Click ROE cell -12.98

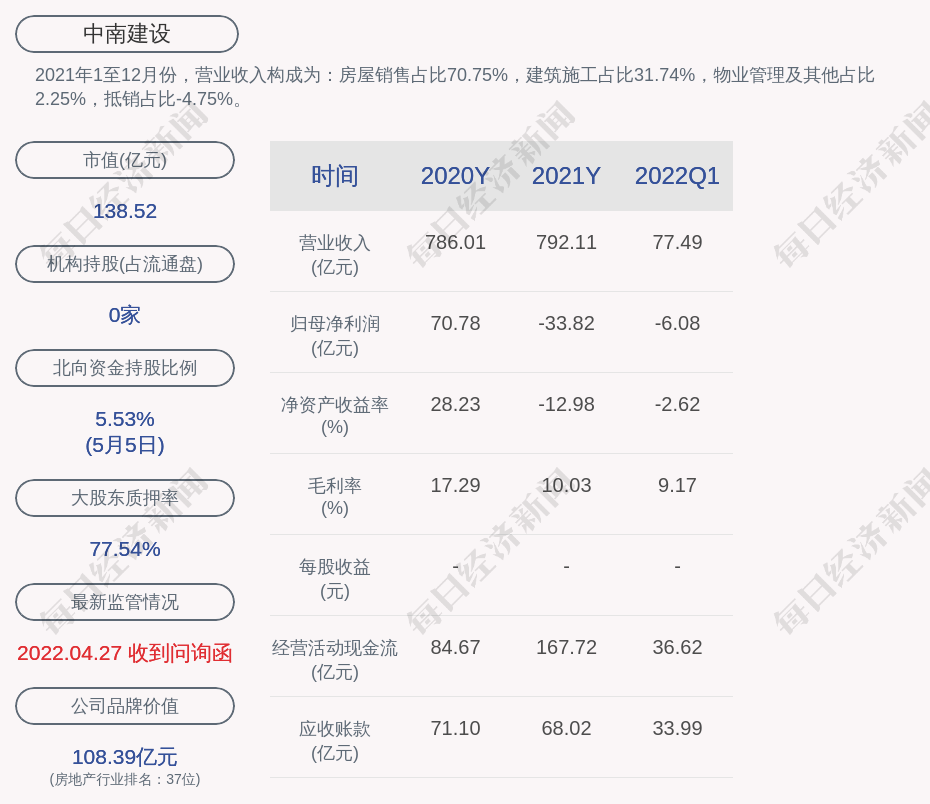(566, 404)
